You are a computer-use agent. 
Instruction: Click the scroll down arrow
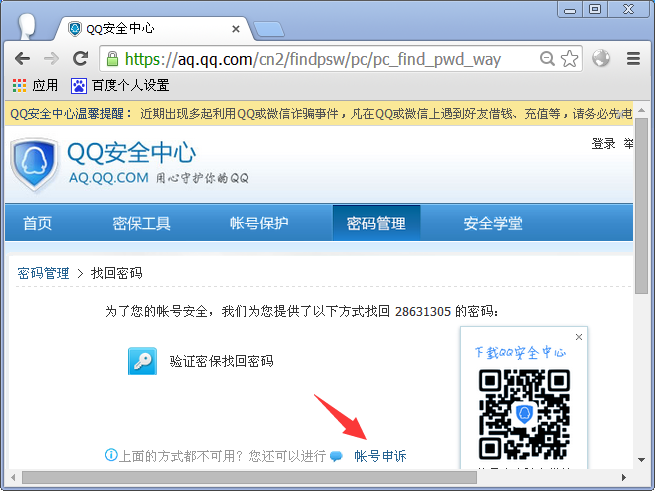[642, 460]
